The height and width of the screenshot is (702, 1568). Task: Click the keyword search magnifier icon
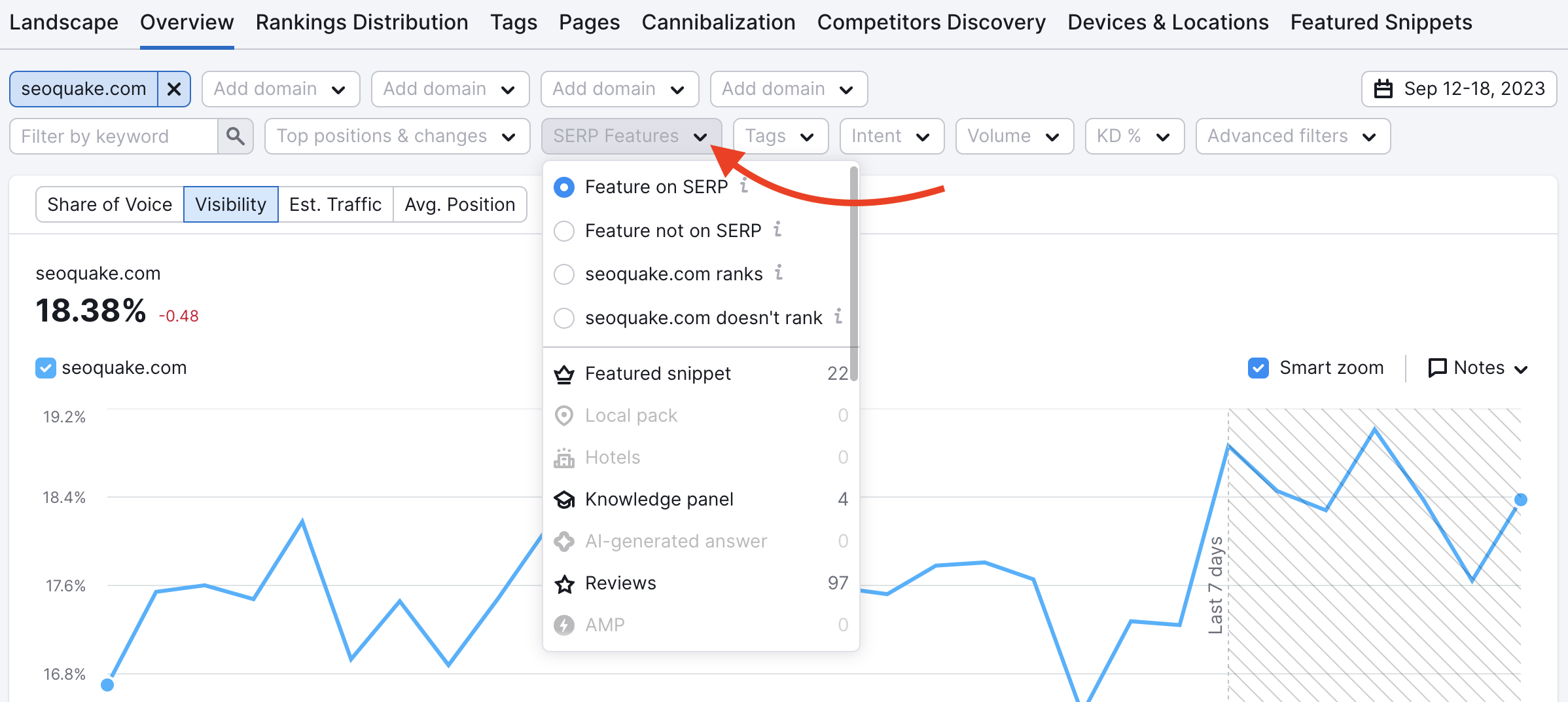236,136
